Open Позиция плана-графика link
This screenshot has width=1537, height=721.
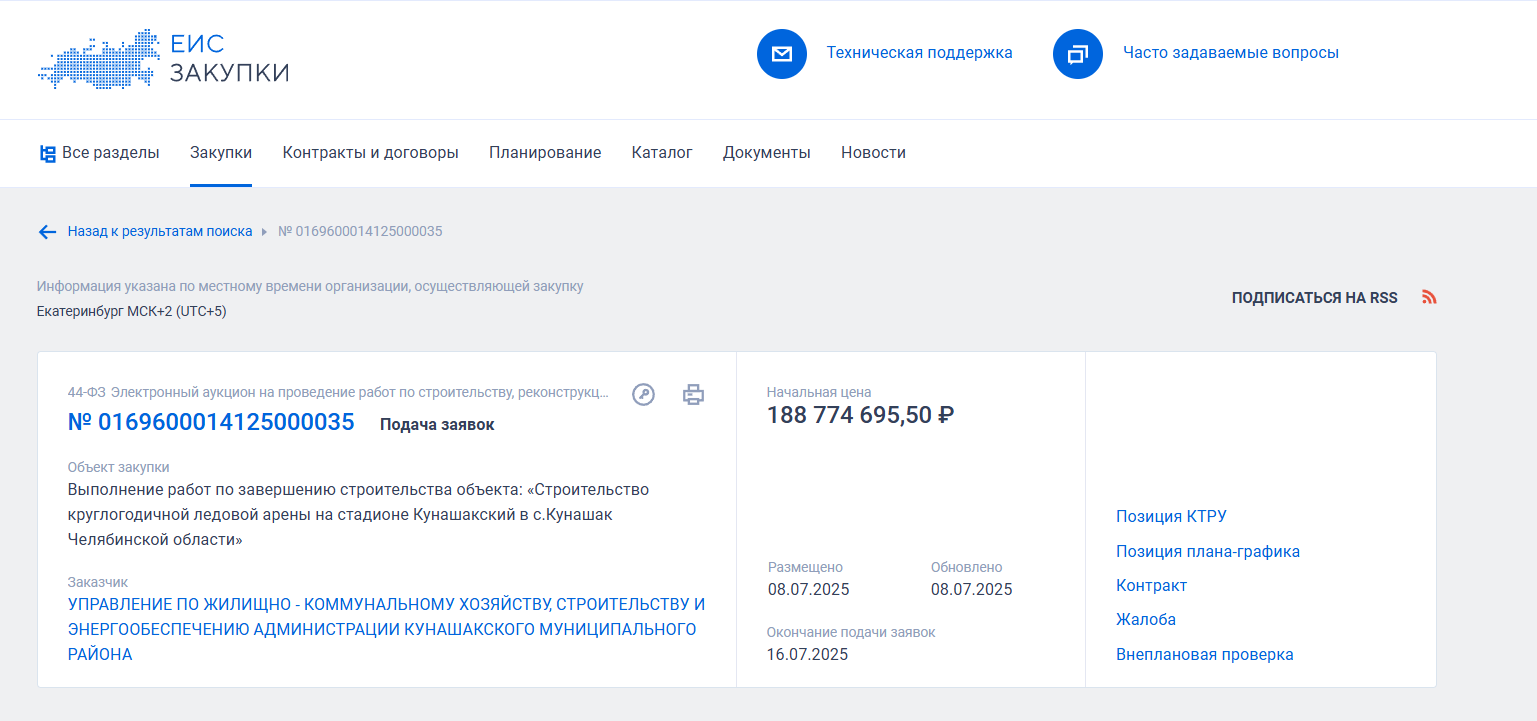[1207, 552]
